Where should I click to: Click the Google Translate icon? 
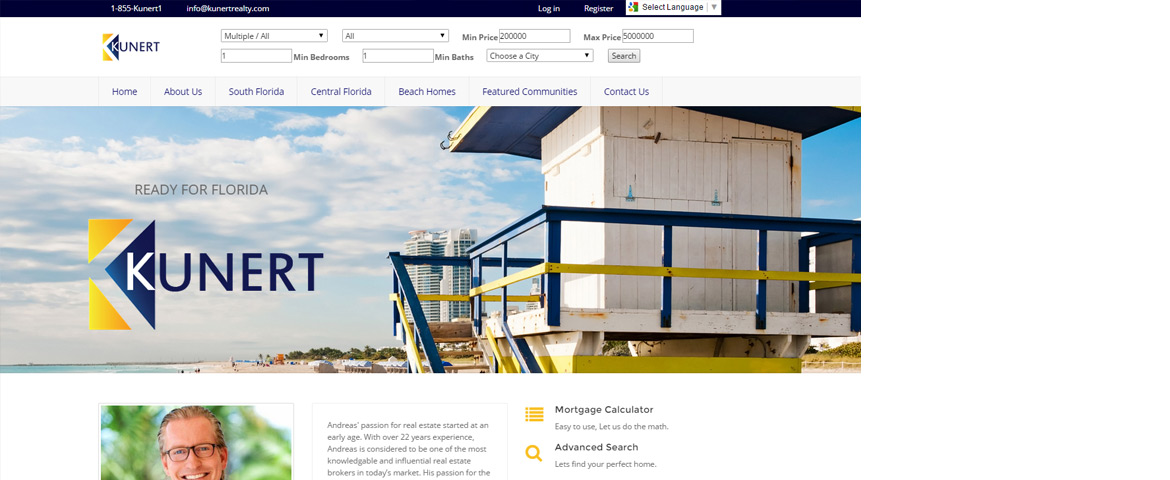633,7
